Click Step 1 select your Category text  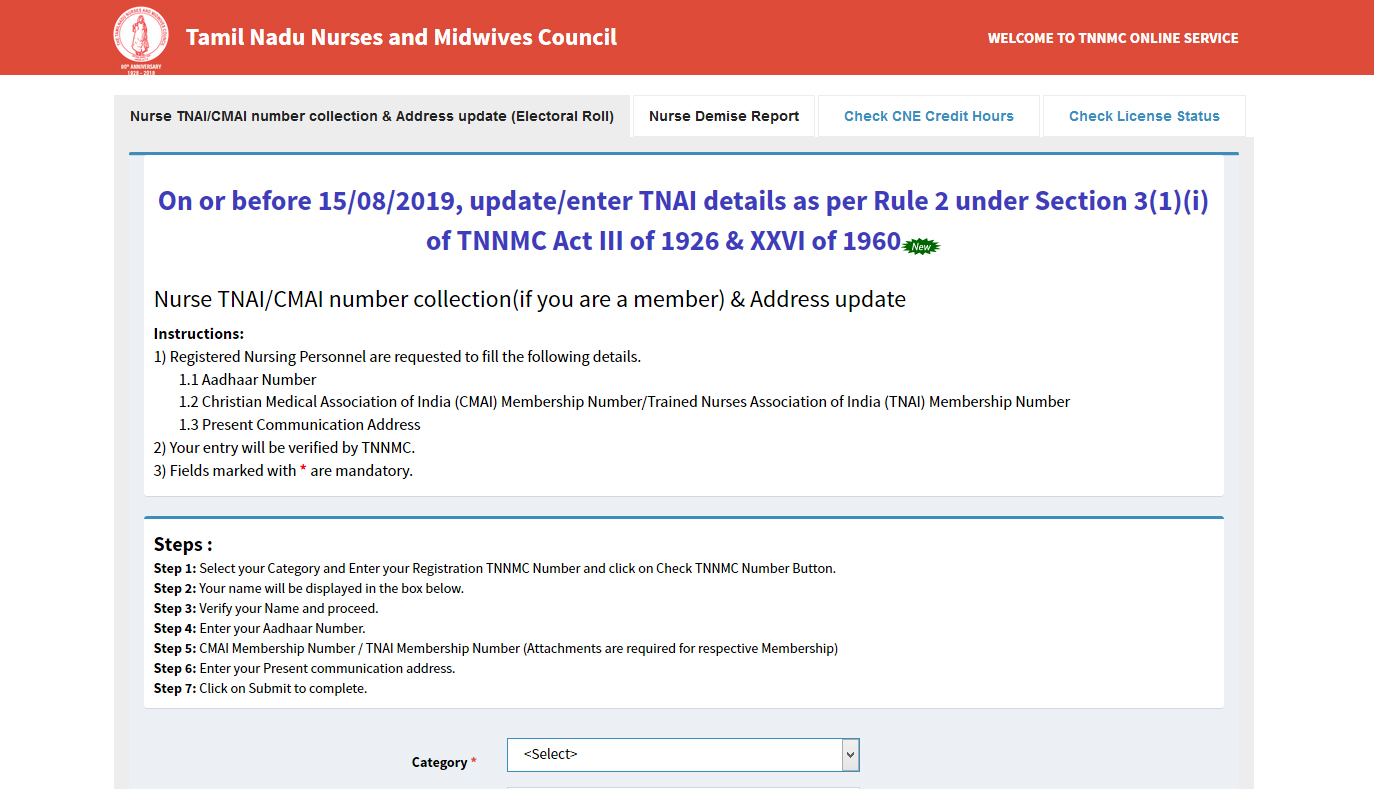495,568
